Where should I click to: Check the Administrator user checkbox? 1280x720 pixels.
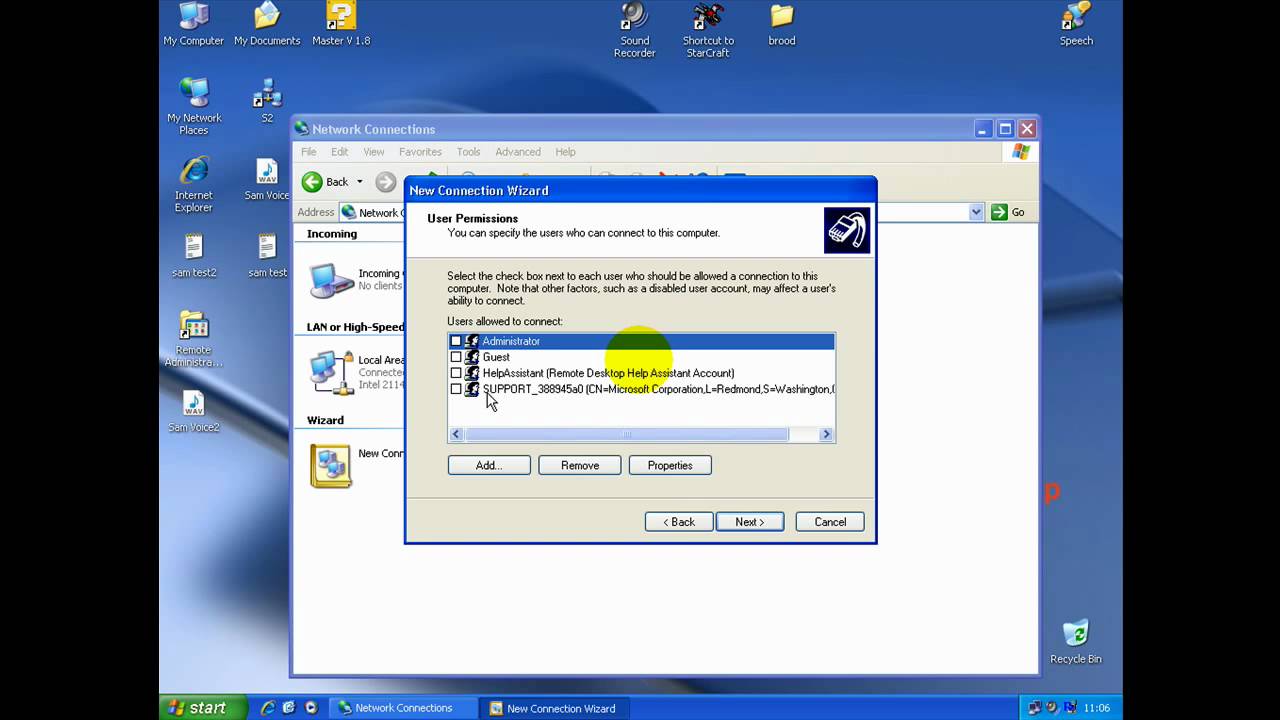point(456,341)
